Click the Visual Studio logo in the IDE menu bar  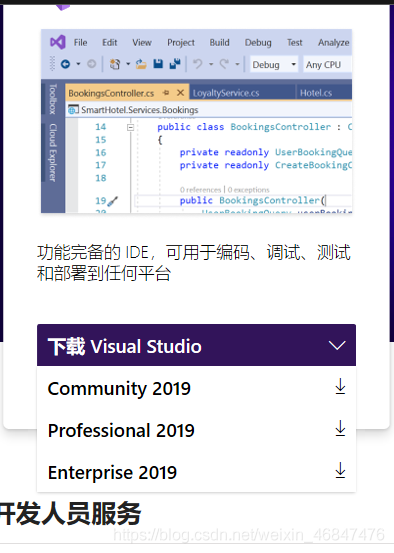57,42
